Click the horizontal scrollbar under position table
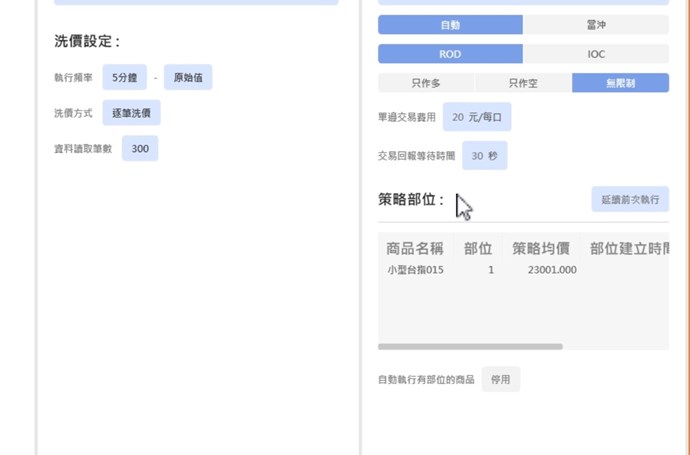The width and height of the screenshot is (690, 455). pos(470,347)
